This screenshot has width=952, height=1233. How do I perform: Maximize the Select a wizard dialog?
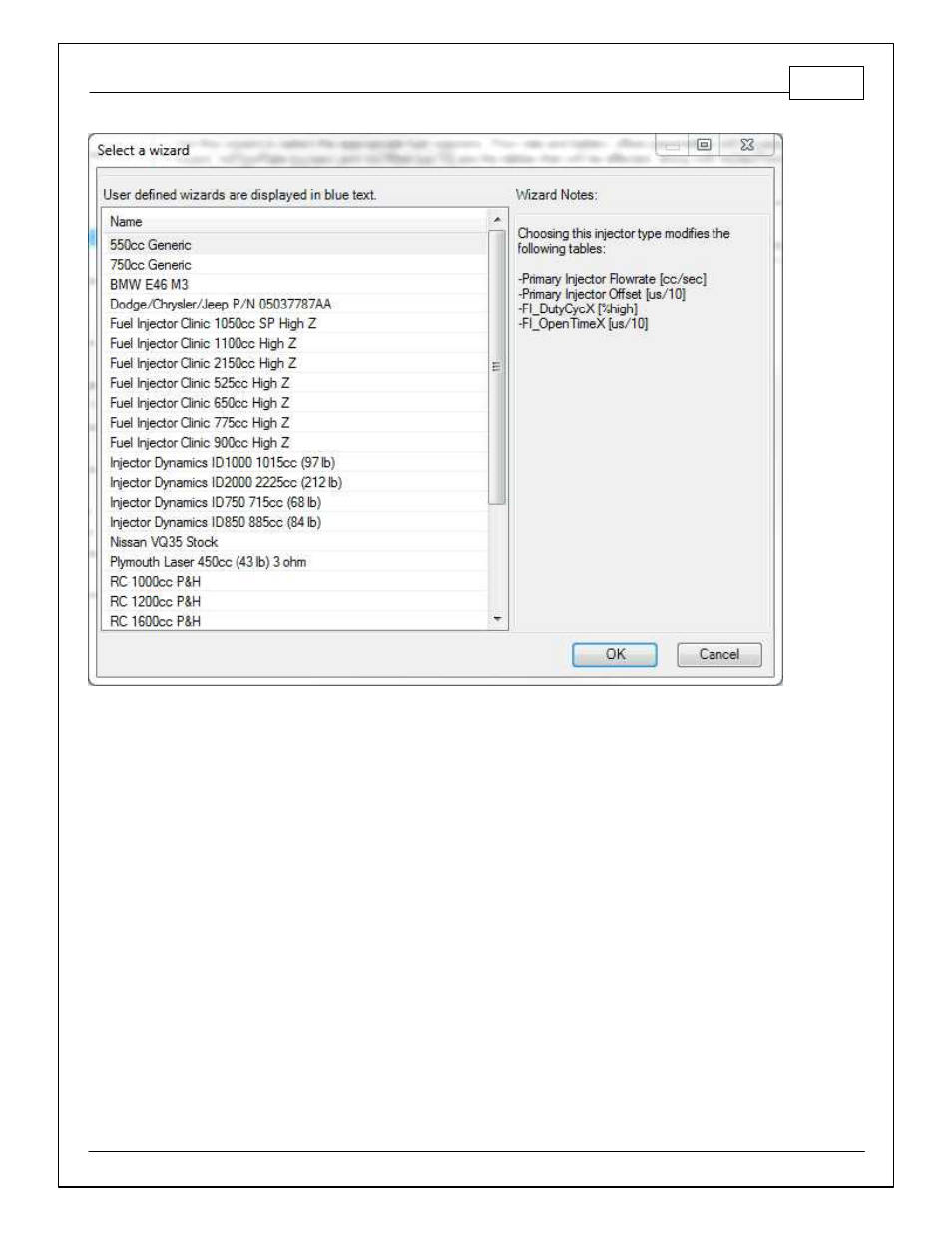point(704,145)
